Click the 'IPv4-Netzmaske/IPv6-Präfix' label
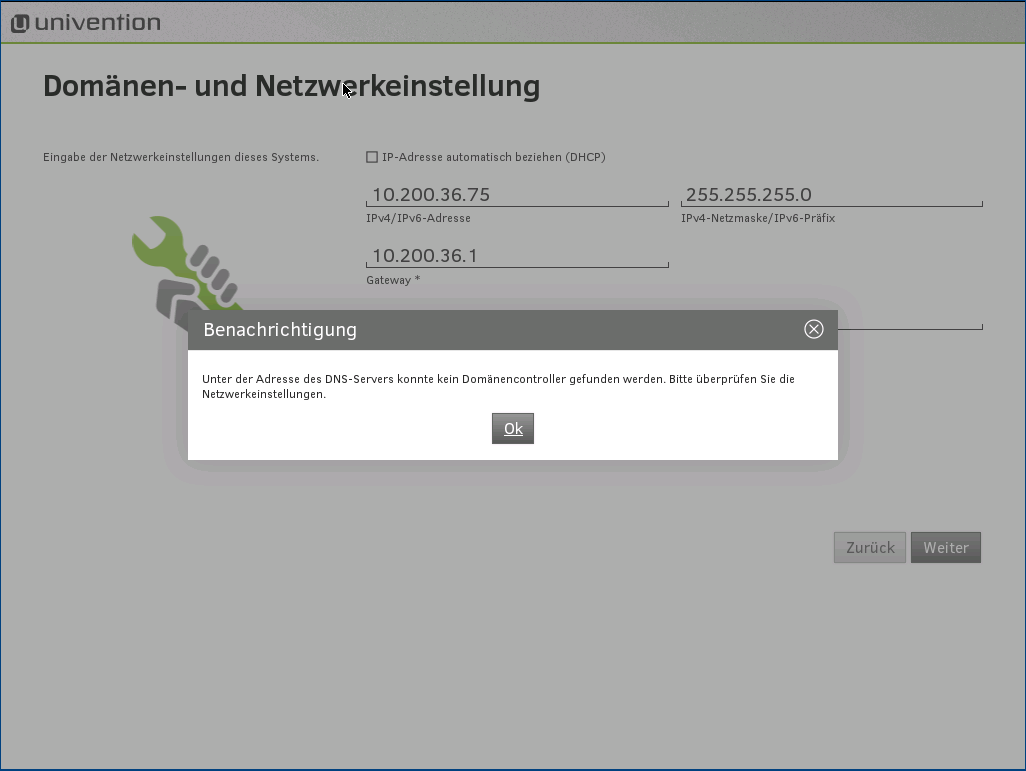Screen dimensions: 1026x771 [x=757, y=218]
